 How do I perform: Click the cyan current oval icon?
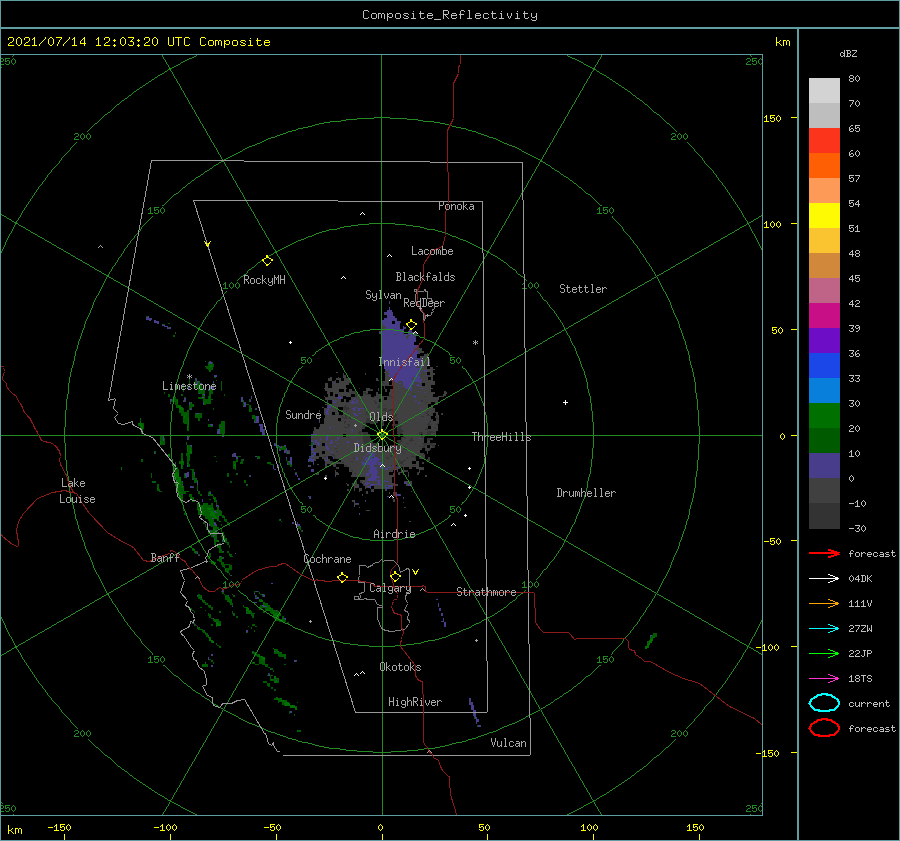[824, 703]
